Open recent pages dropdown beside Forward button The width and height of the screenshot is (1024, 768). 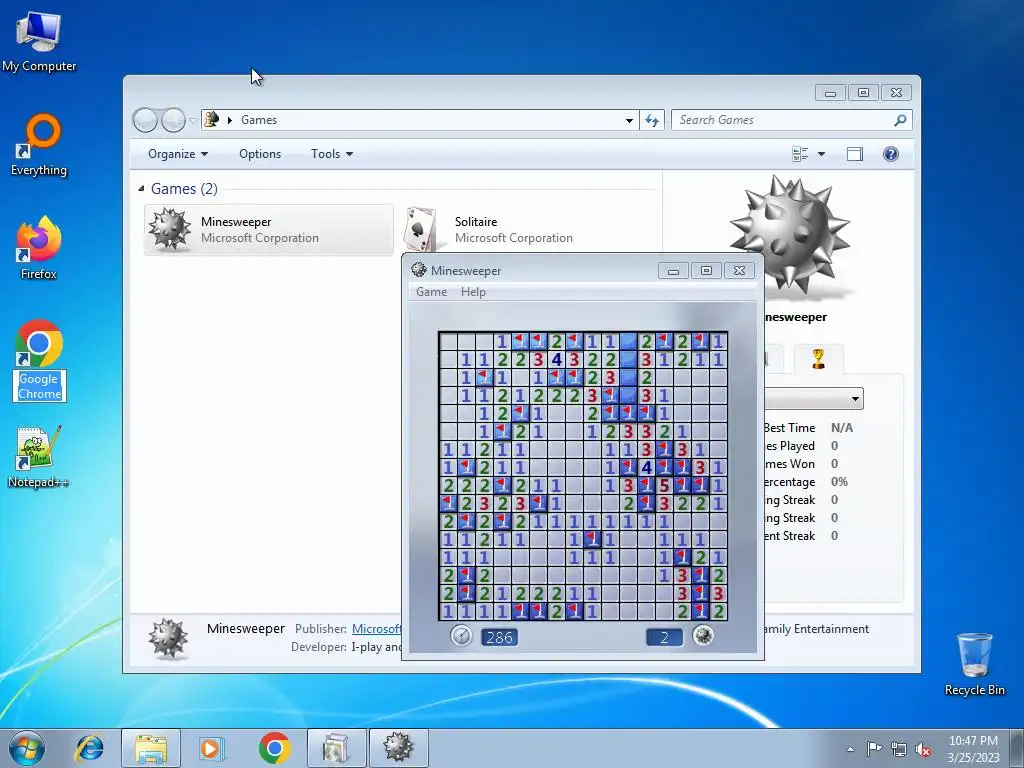193,121
